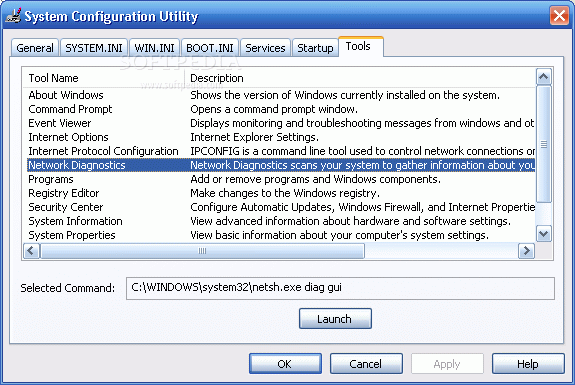Launch the selected tool

click(335, 319)
